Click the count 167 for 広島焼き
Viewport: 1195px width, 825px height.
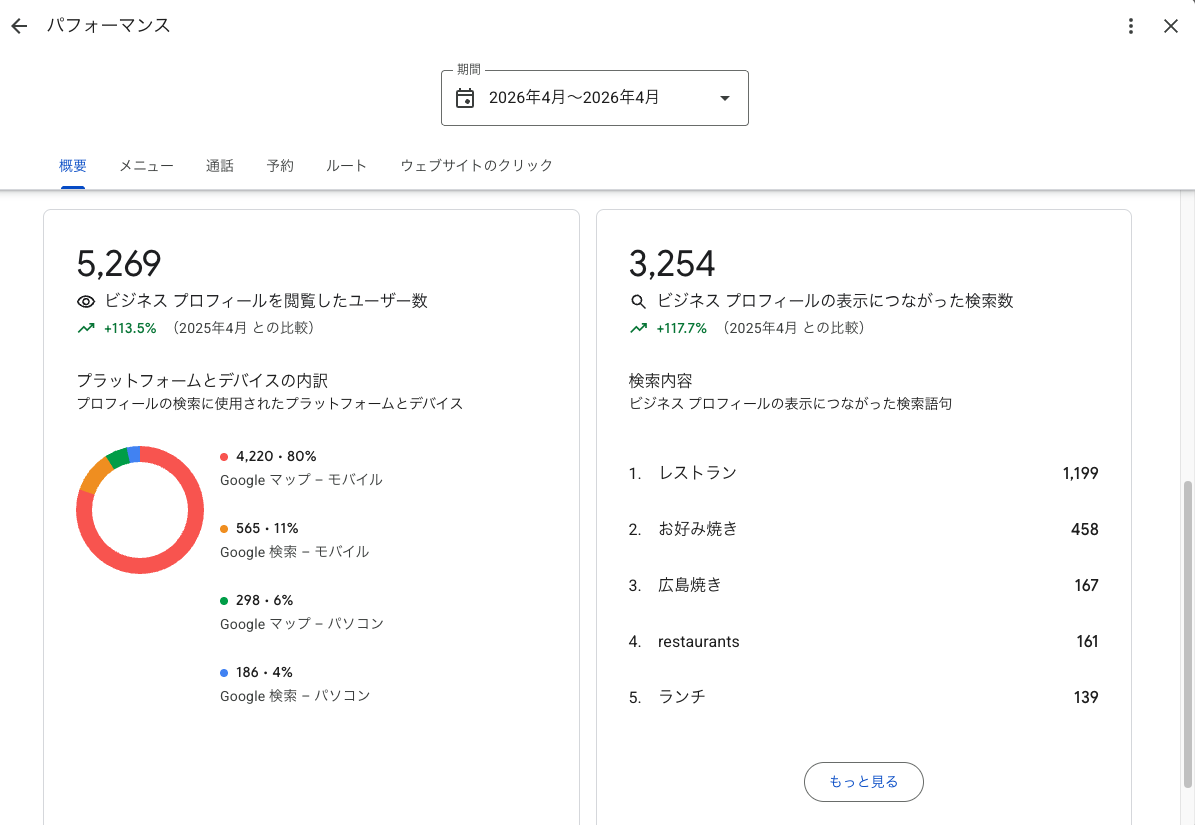pos(1087,585)
